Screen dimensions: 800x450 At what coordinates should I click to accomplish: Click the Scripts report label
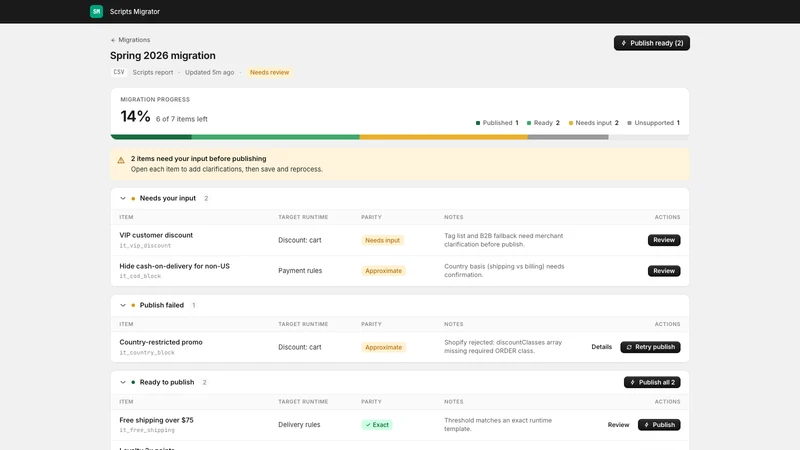pyautogui.click(x=153, y=72)
